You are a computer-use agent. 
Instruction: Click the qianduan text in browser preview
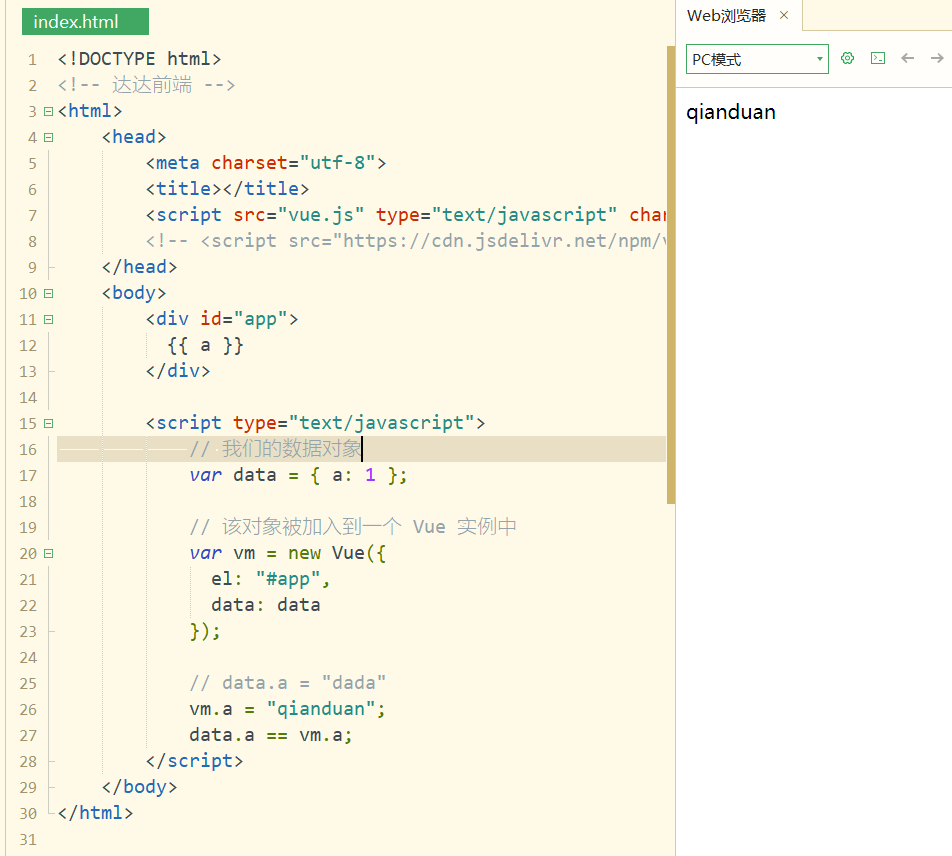731,112
